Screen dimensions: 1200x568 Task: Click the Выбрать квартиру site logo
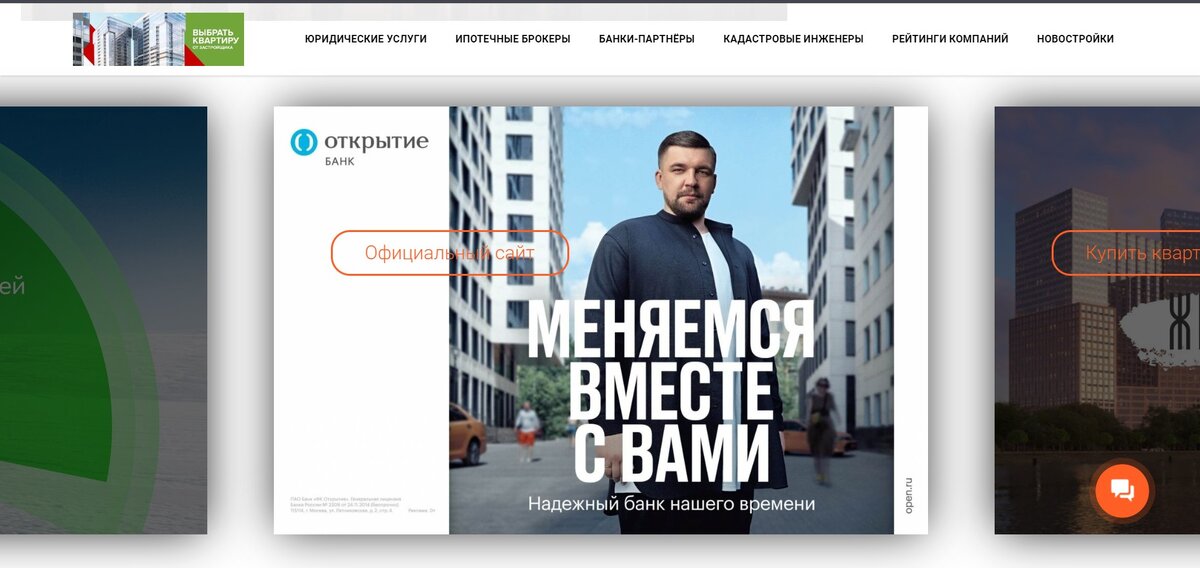(x=158, y=39)
